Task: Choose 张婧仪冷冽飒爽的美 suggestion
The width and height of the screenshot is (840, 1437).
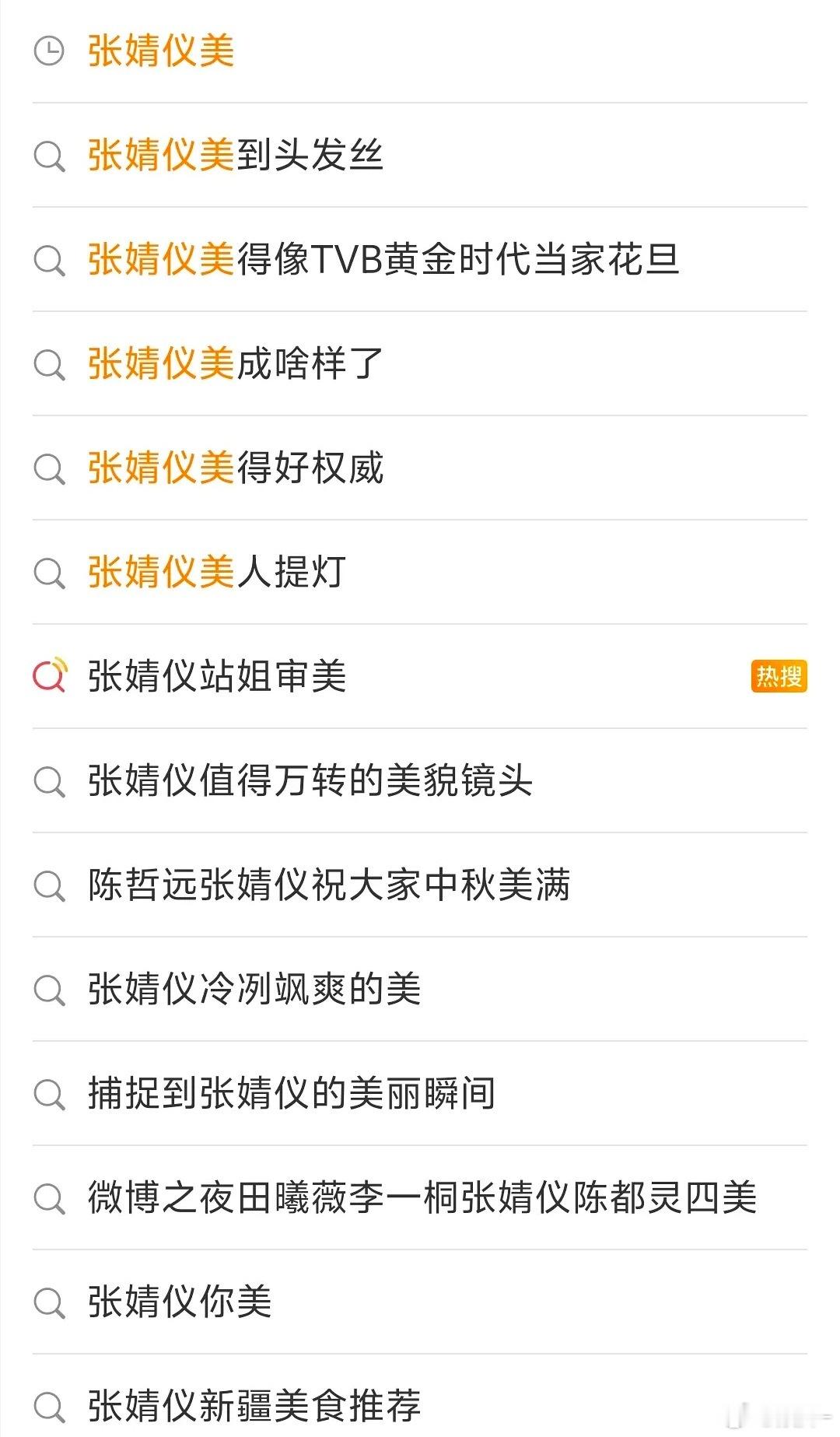Action: click(420, 989)
